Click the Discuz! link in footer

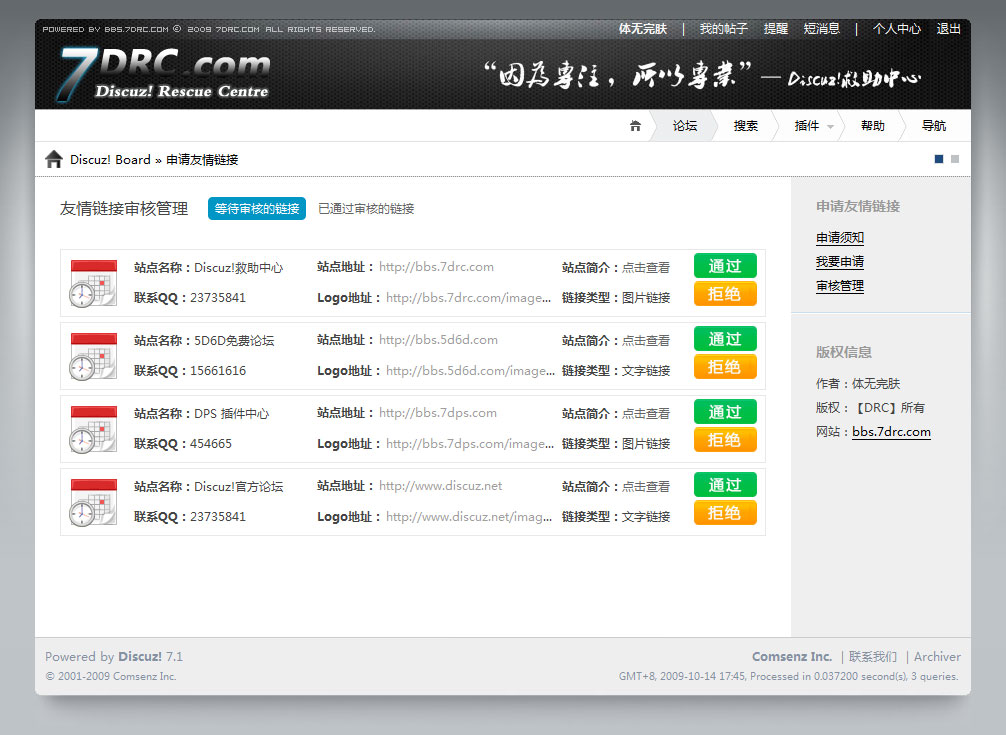pos(140,657)
